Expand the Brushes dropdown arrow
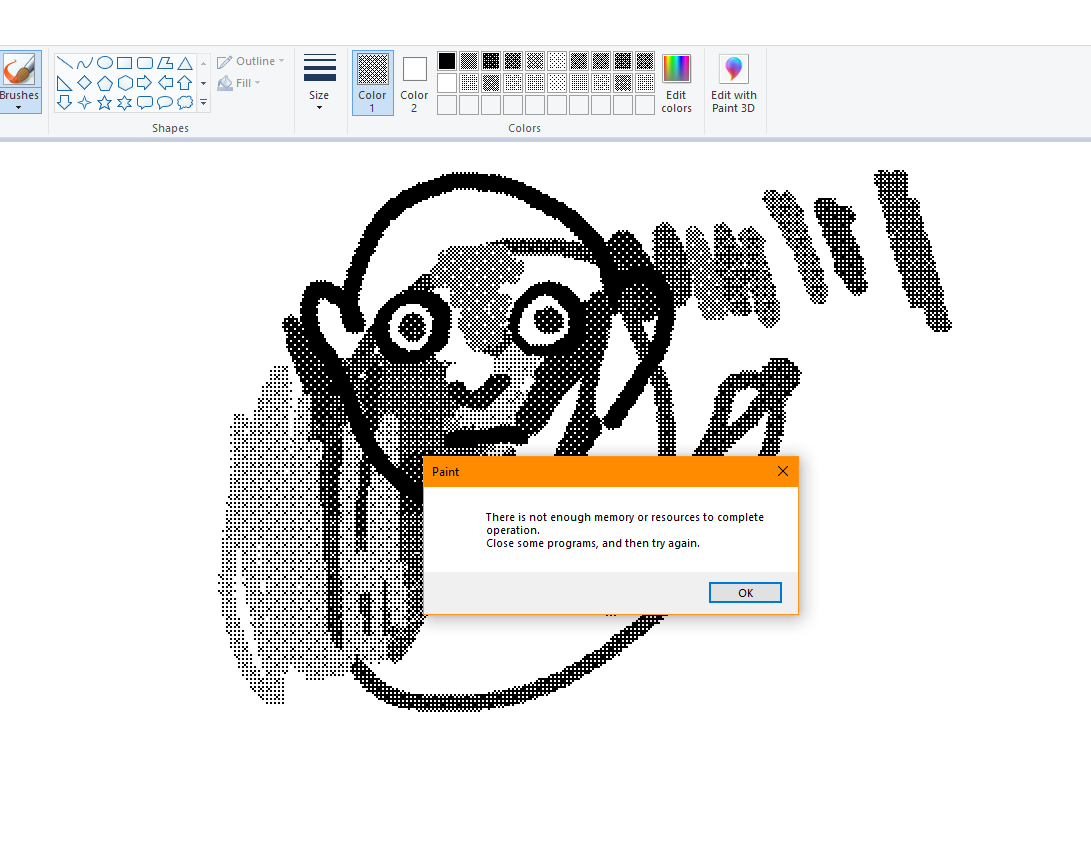 [19, 108]
